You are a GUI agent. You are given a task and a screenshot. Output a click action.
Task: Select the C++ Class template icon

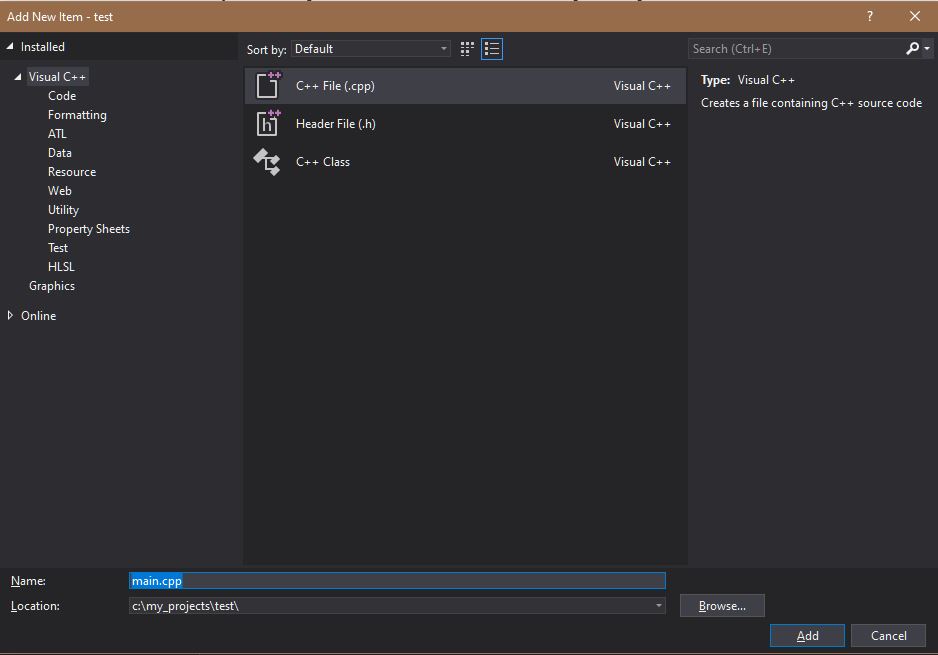267,162
